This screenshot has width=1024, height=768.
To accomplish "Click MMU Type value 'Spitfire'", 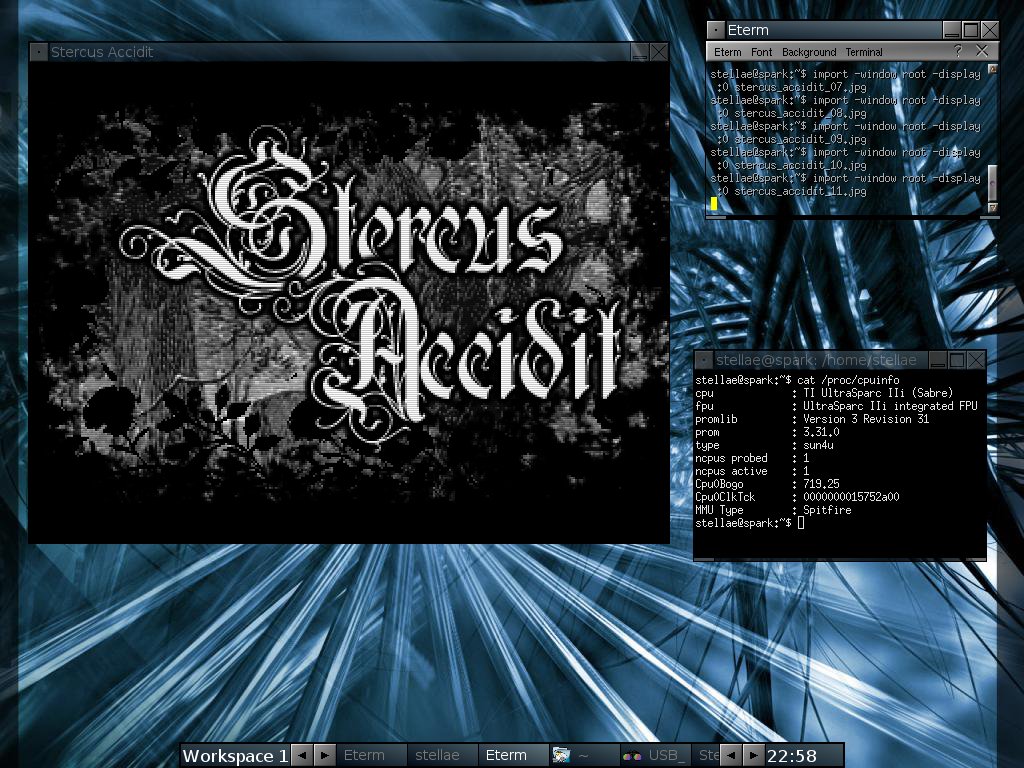I will [827, 510].
